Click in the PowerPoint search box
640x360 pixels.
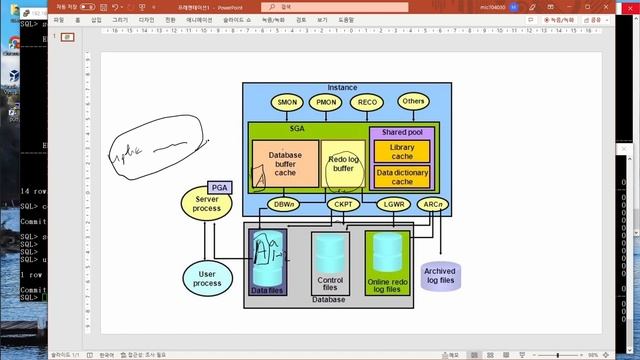pos(334,7)
